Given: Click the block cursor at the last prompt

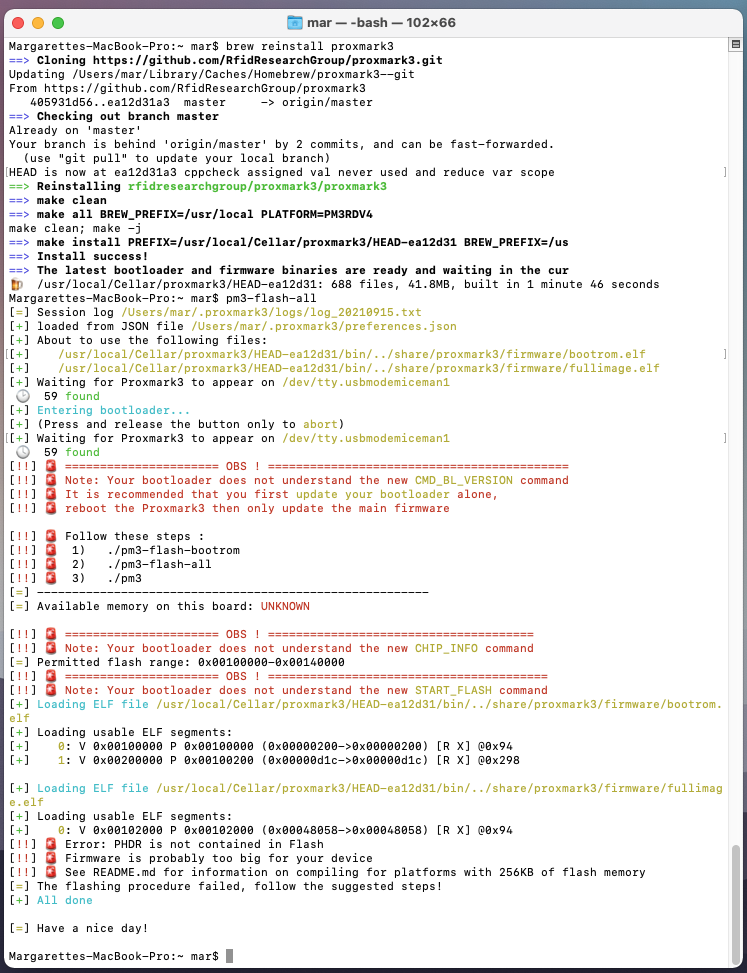Looking at the screenshot, I should 230,956.
